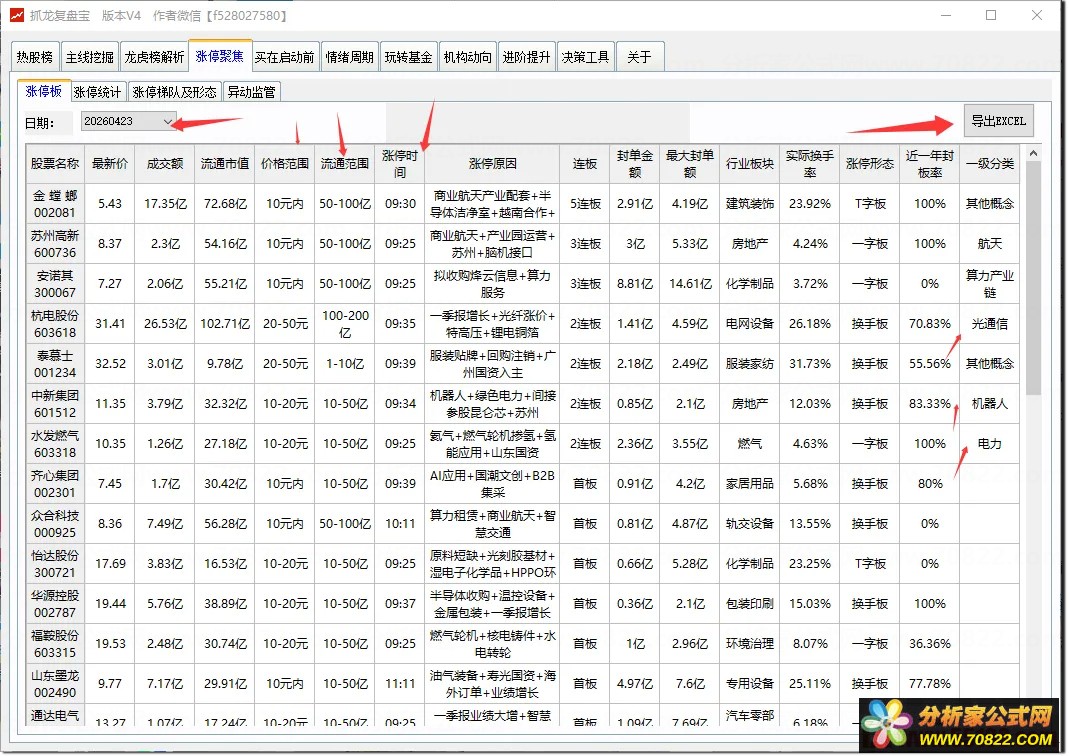This screenshot has width=1069, height=756.
Task: Open the 涨停梯队及形态 sub-tab
Action: (174, 92)
